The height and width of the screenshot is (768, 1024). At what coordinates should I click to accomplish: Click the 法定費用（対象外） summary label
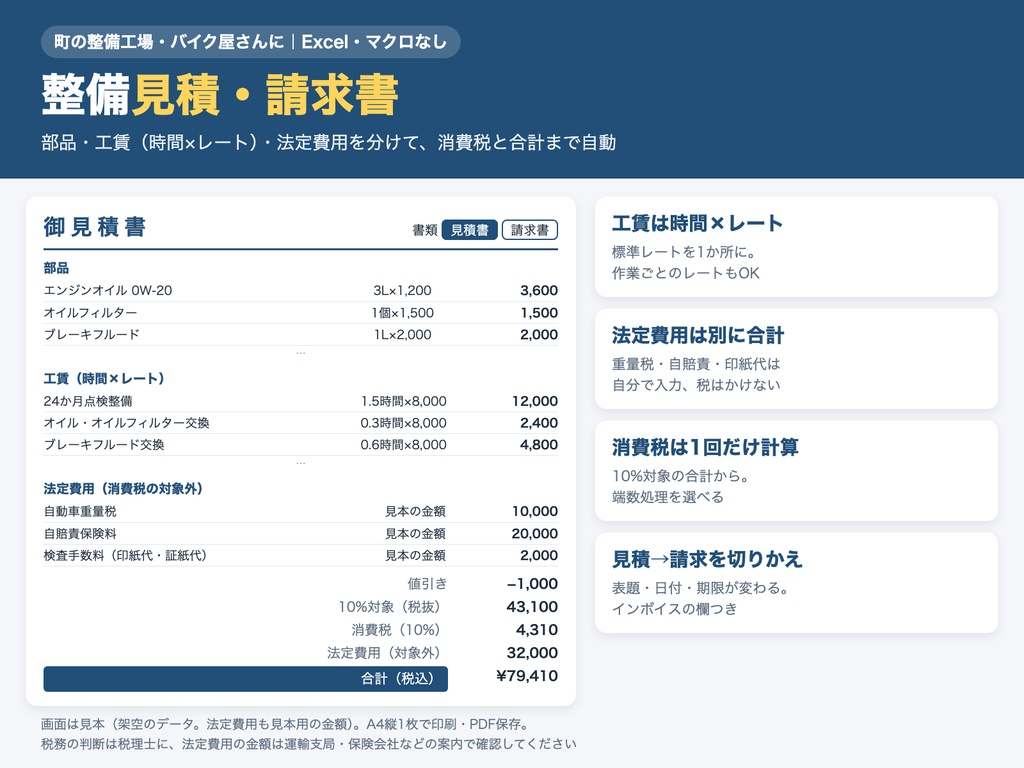click(383, 652)
